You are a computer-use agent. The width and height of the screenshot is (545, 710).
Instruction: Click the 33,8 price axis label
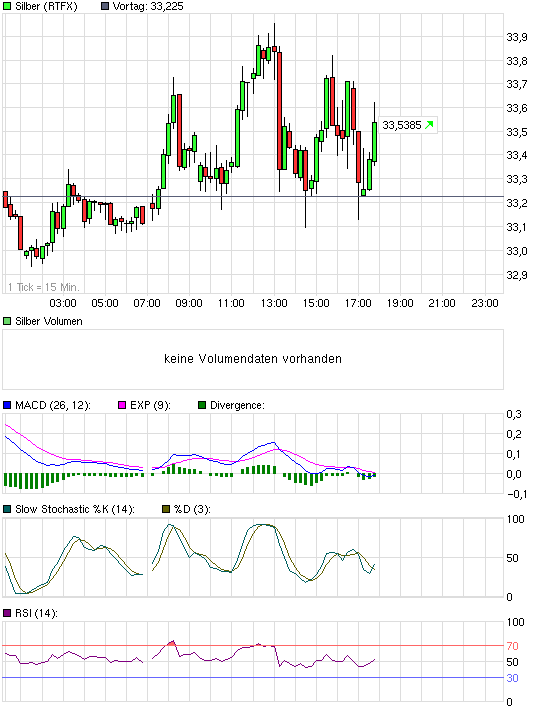point(517,61)
